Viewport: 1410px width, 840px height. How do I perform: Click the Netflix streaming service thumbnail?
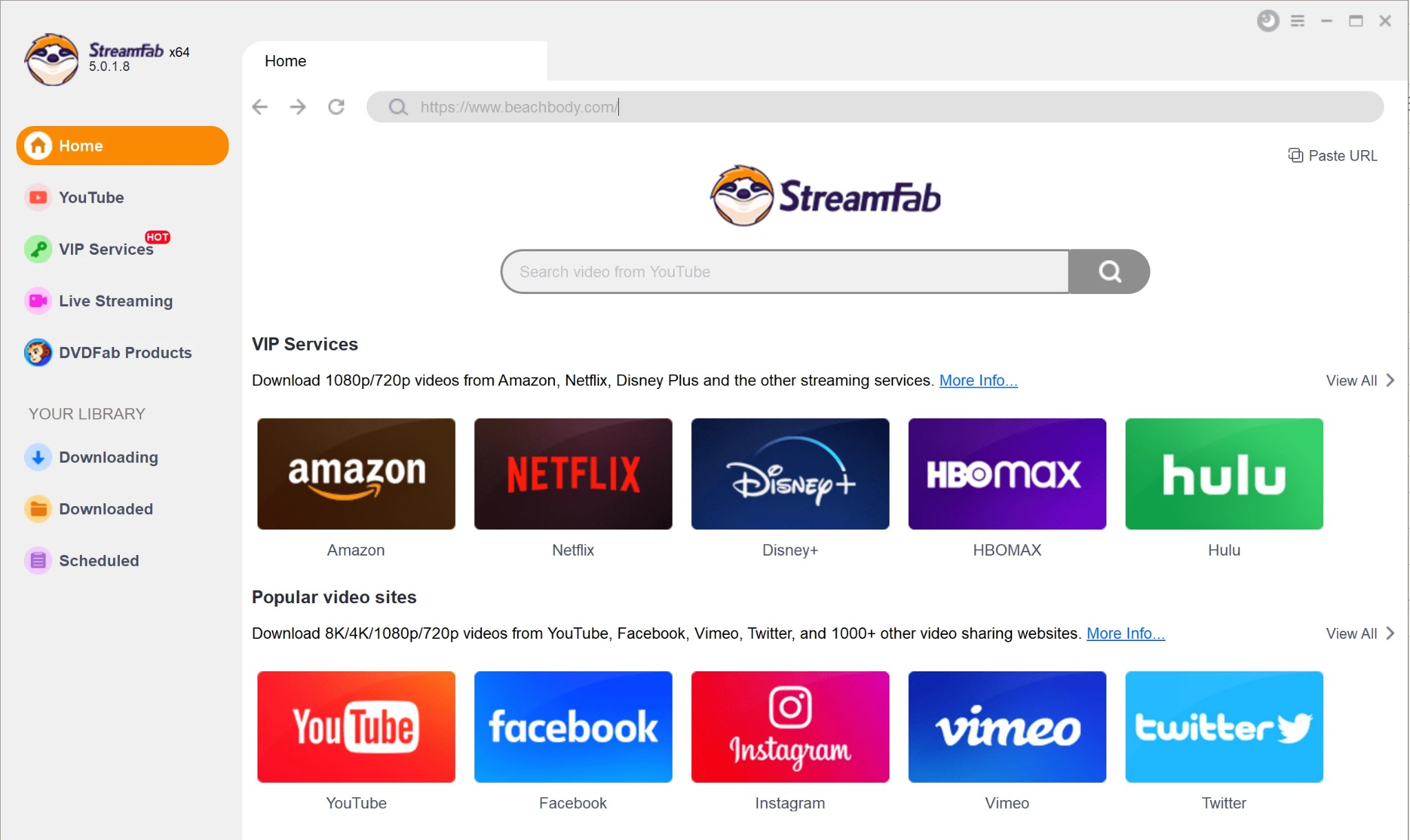(574, 474)
